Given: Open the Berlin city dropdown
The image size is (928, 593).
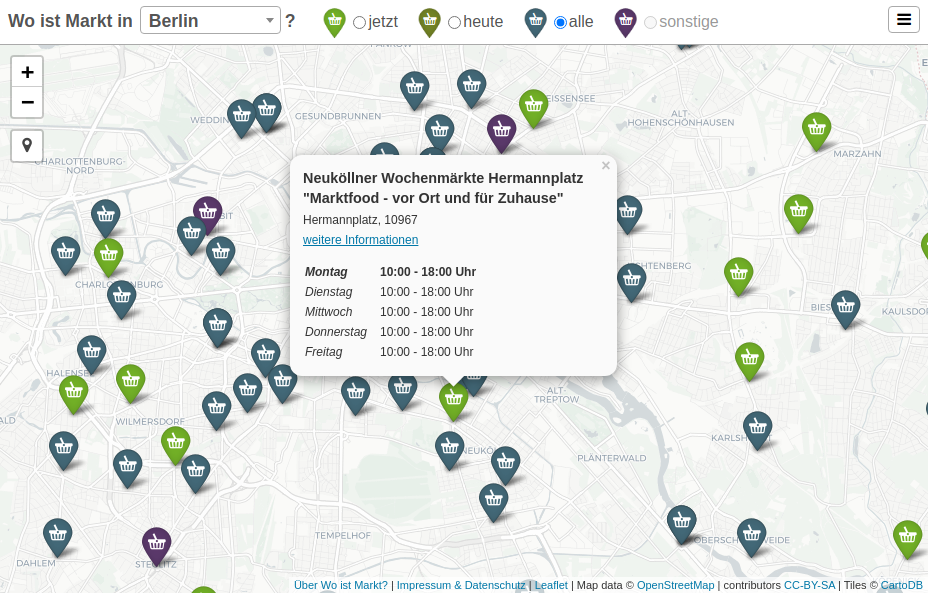Looking at the screenshot, I should (210, 20).
